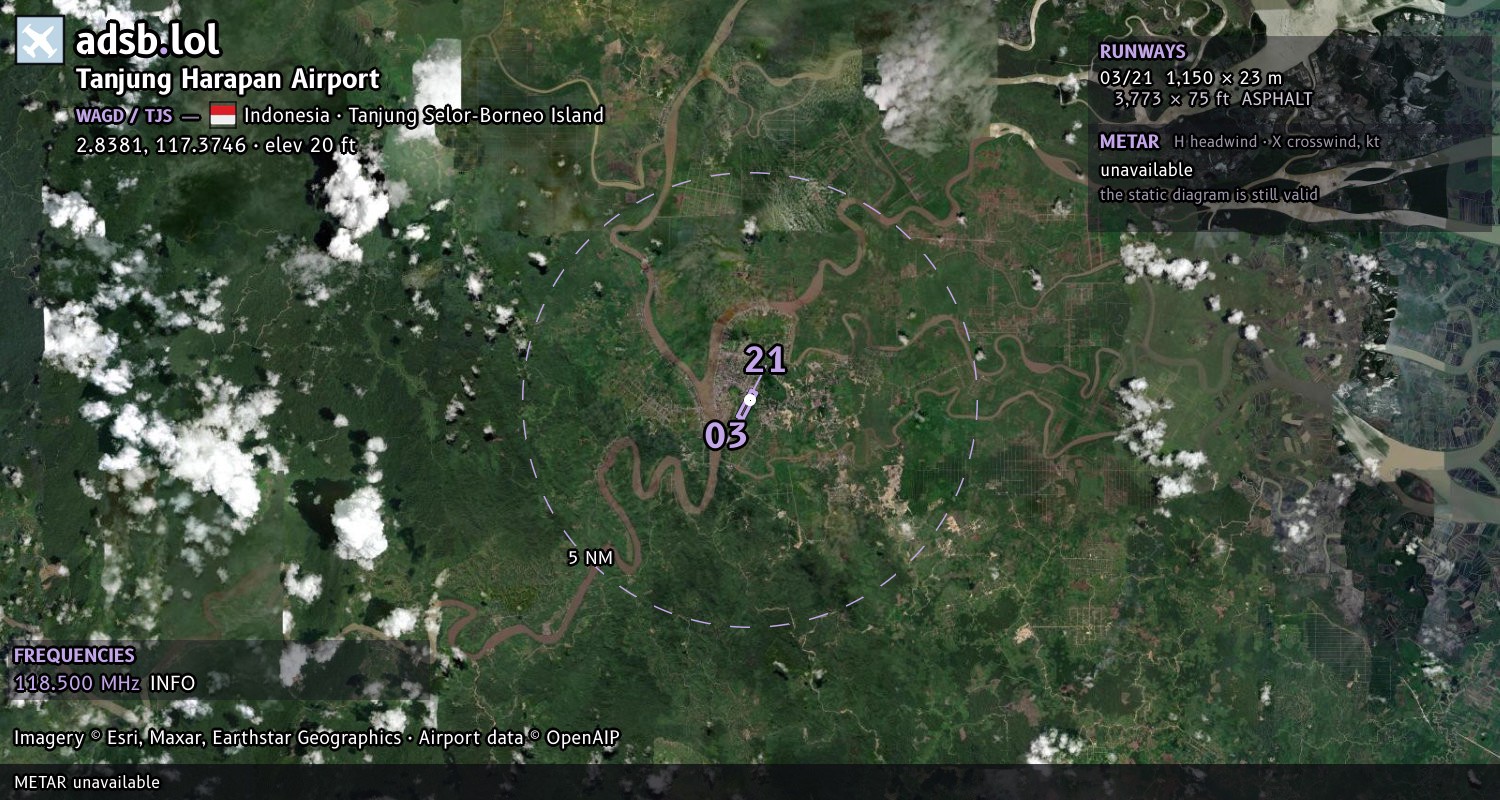Click the Imagery © Esri, Maxar attribution text
Viewport: 1500px width, 800px height.
207,738
